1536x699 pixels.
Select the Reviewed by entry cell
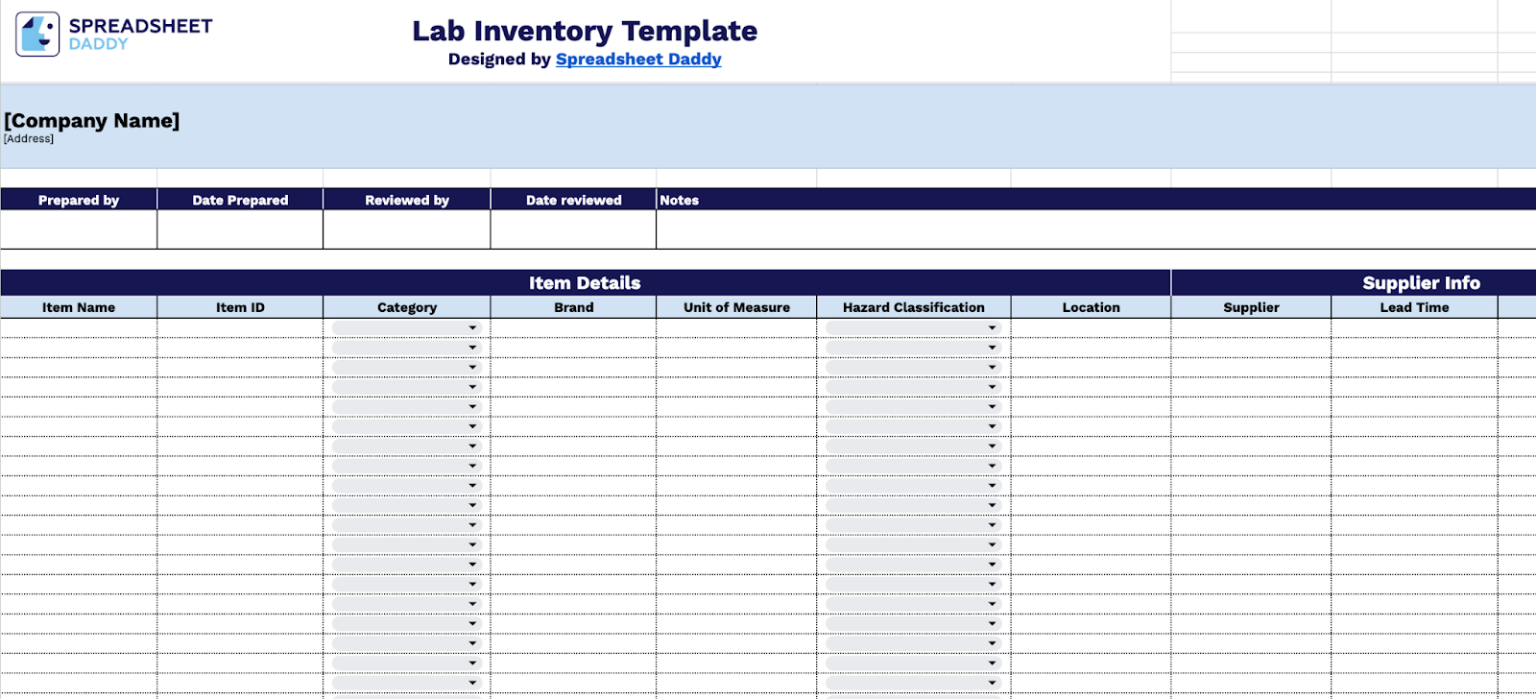click(x=406, y=230)
